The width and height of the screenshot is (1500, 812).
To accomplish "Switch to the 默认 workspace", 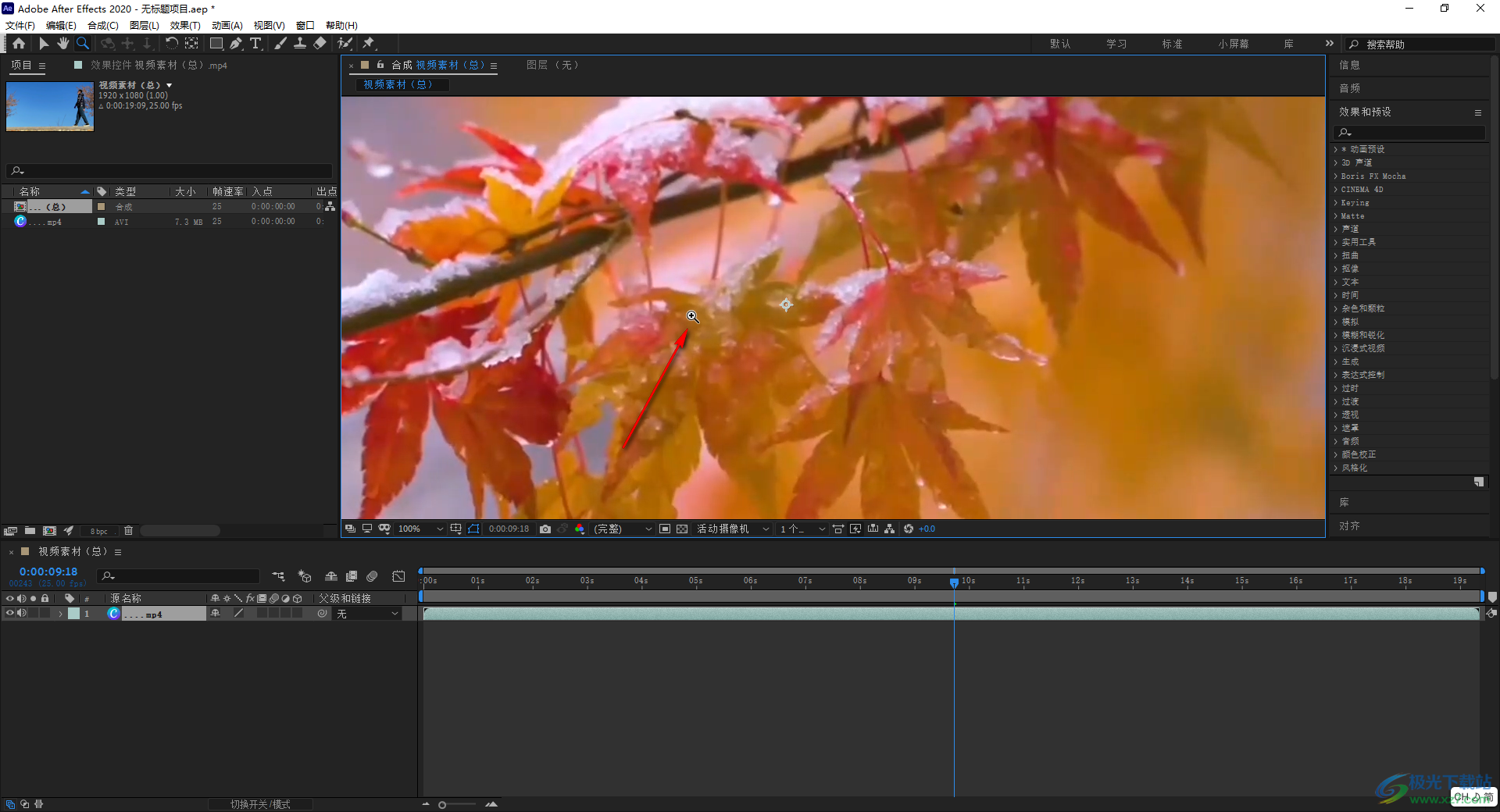I will (x=1060, y=44).
